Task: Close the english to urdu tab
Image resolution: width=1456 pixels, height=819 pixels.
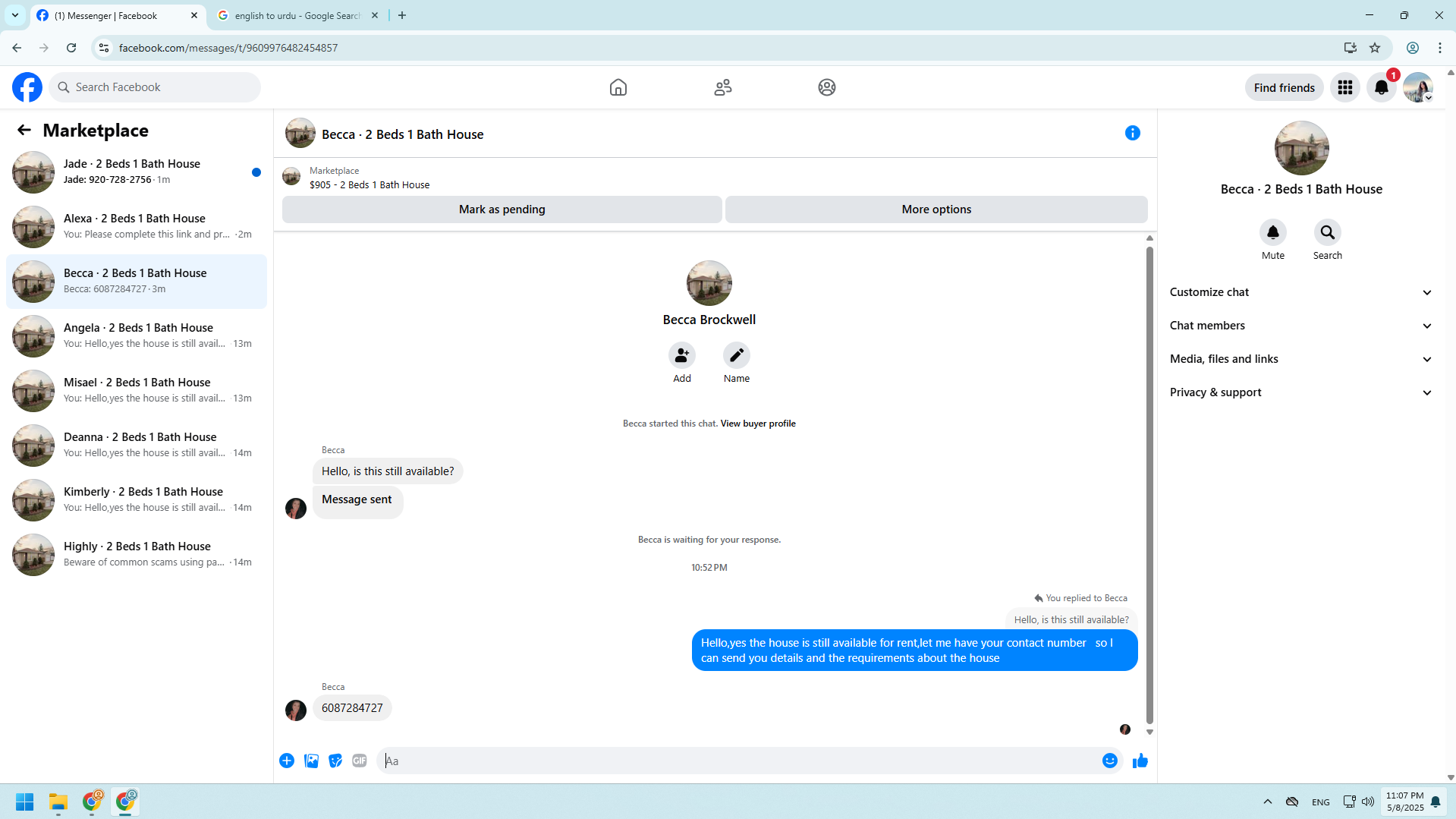Action: (375, 15)
